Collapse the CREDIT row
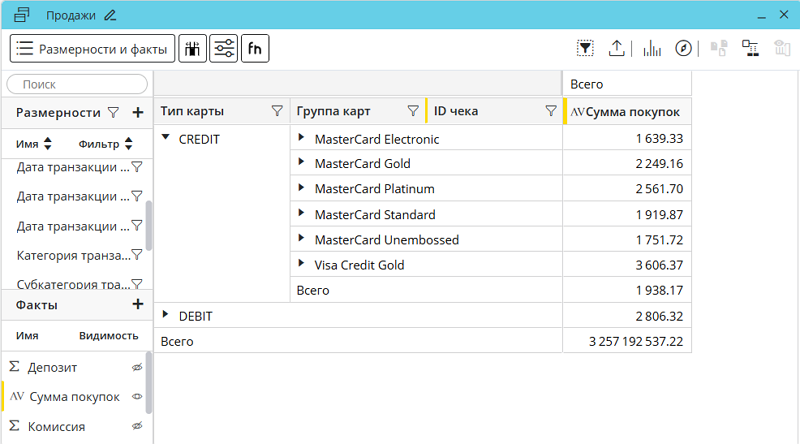The width and height of the screenshot is (800, 444). tap(166, 138)
